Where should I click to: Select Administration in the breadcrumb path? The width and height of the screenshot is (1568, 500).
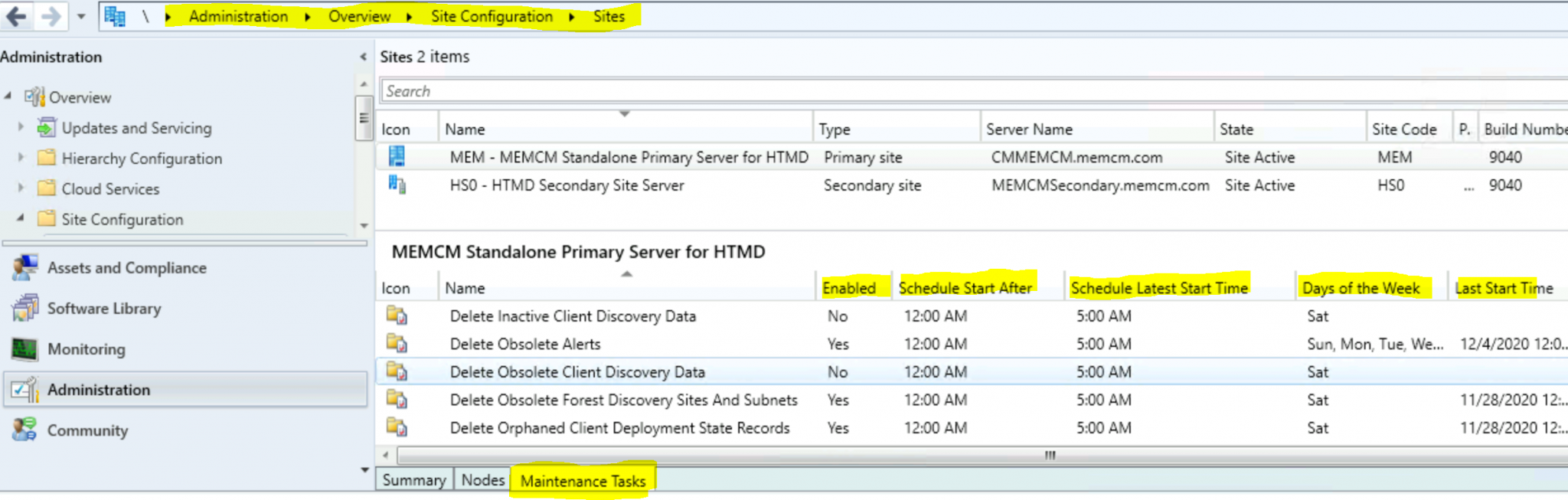coord(238,16)
